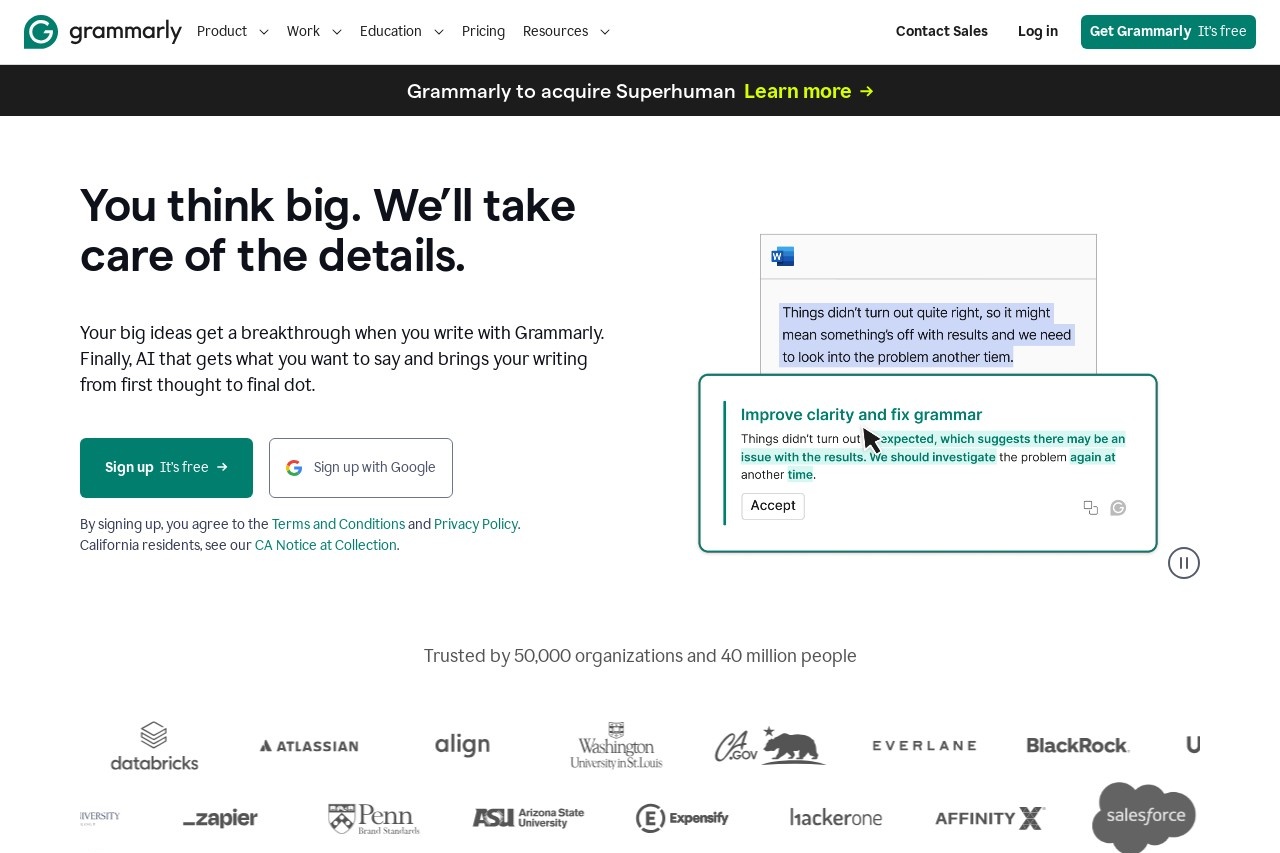
Task: Click the CA.gov bear logo
Action: (x=770, y=745)
